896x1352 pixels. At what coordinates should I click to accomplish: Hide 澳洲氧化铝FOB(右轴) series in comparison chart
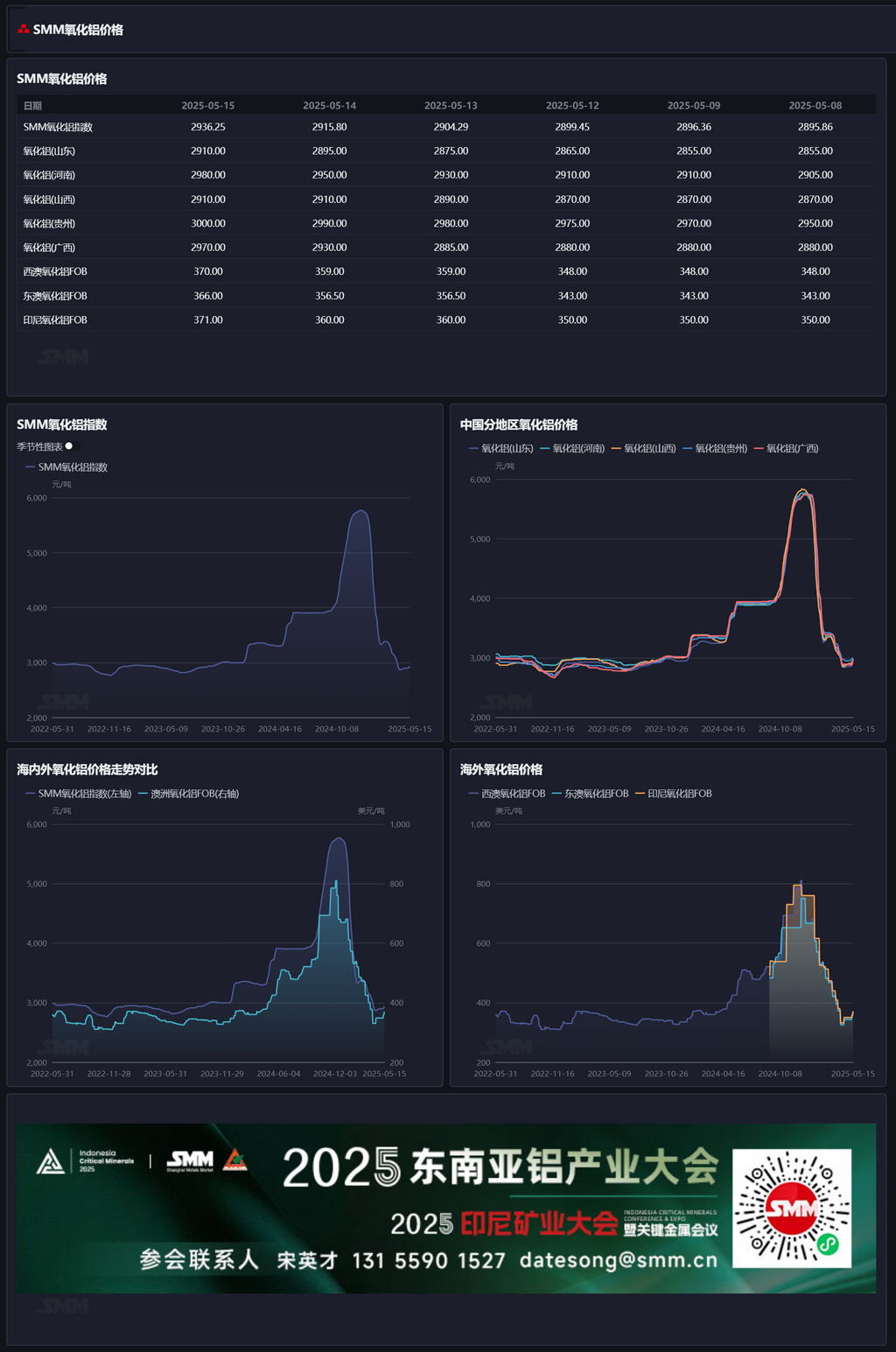point(188,794)
